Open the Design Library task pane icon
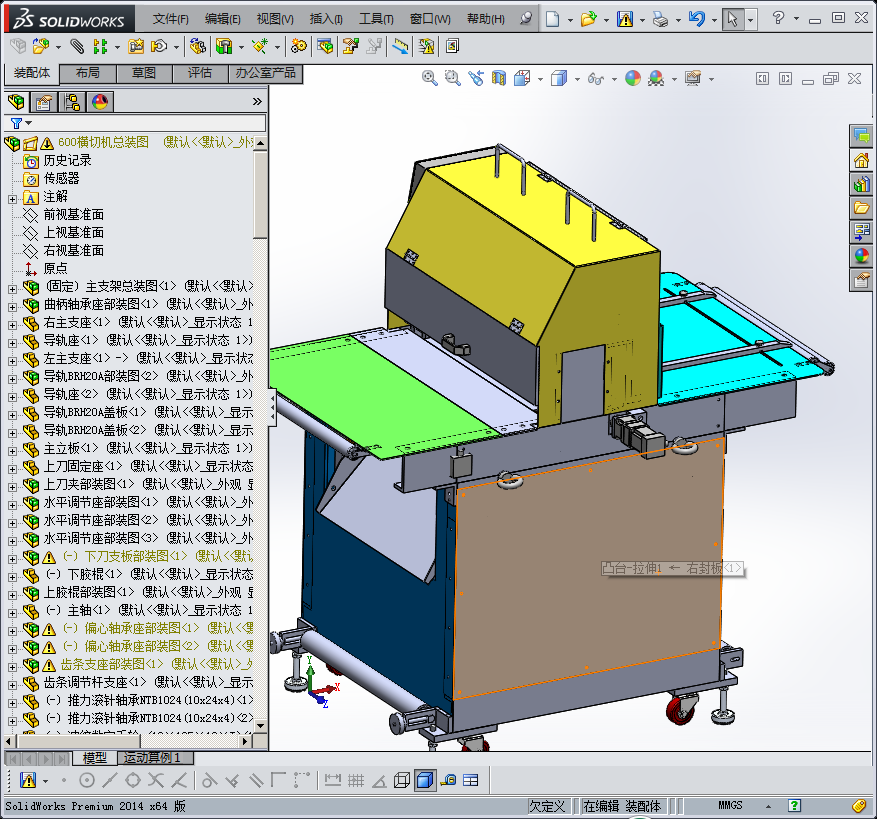The height and width of the screenshot is (819, 877). 861,184
